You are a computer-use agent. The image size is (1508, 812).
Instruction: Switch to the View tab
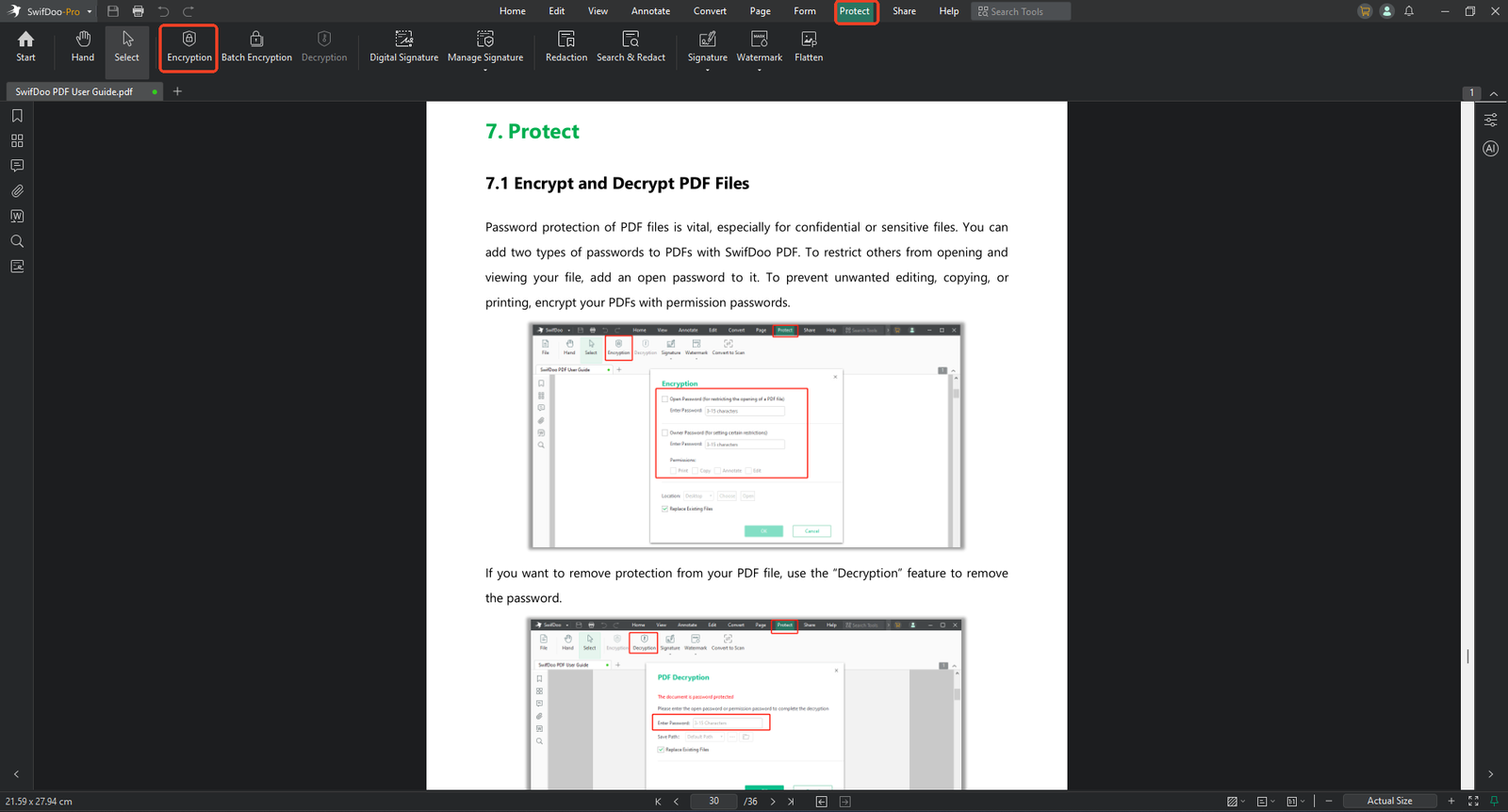pos(598,11)
